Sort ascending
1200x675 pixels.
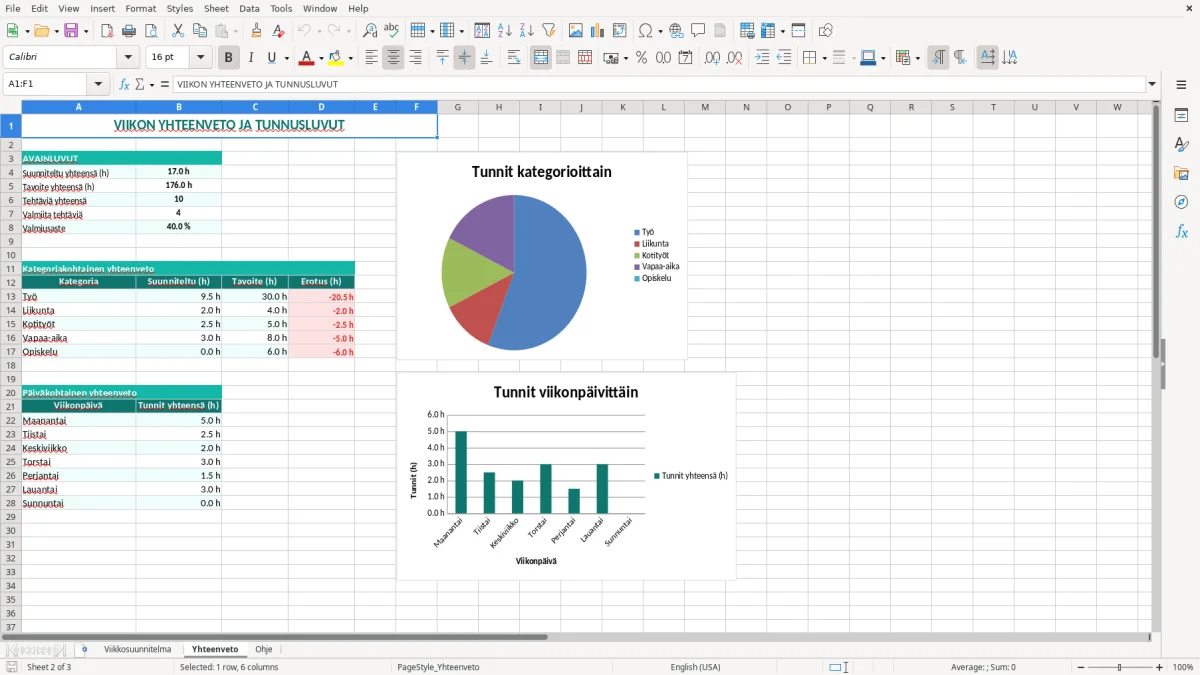[x=505, y=31]
